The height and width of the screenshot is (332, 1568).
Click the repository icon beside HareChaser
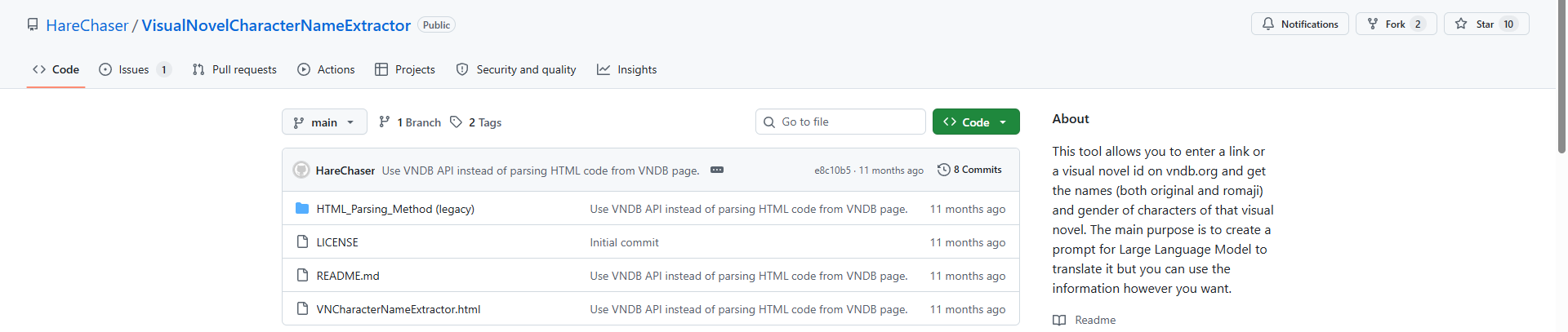[33, 24]
